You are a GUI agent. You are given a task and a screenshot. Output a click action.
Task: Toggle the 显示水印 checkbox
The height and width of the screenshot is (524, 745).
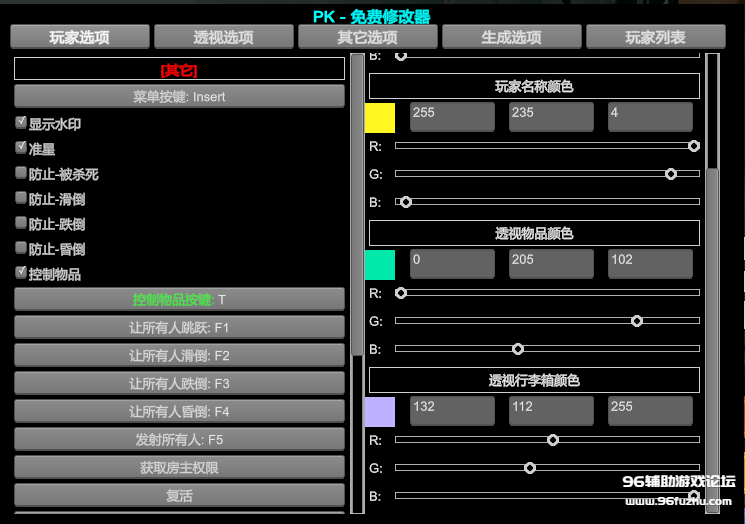pyautogui.click(x=21, y=123)
